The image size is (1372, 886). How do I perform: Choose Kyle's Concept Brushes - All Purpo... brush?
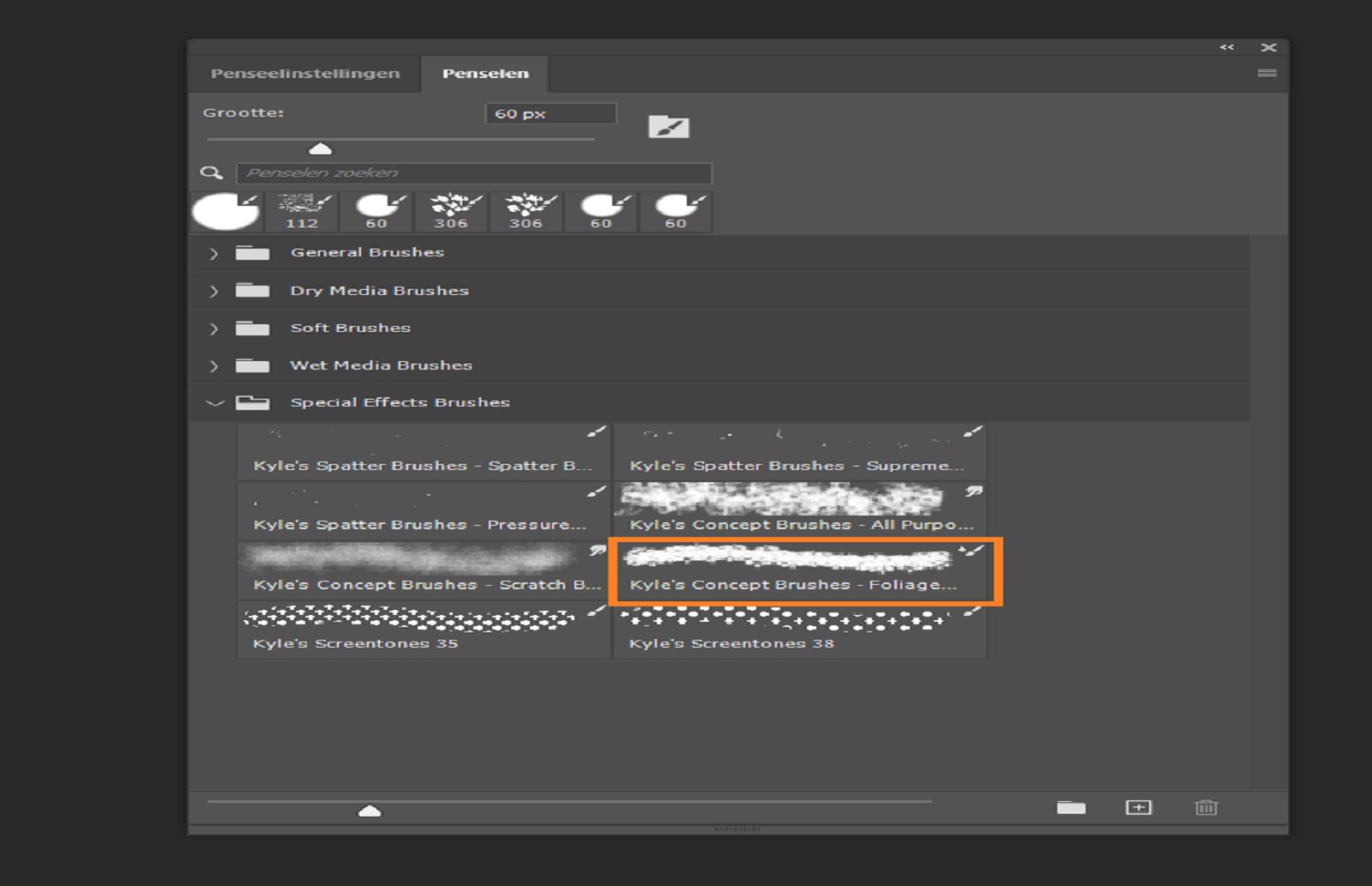(x=800, y=511)
